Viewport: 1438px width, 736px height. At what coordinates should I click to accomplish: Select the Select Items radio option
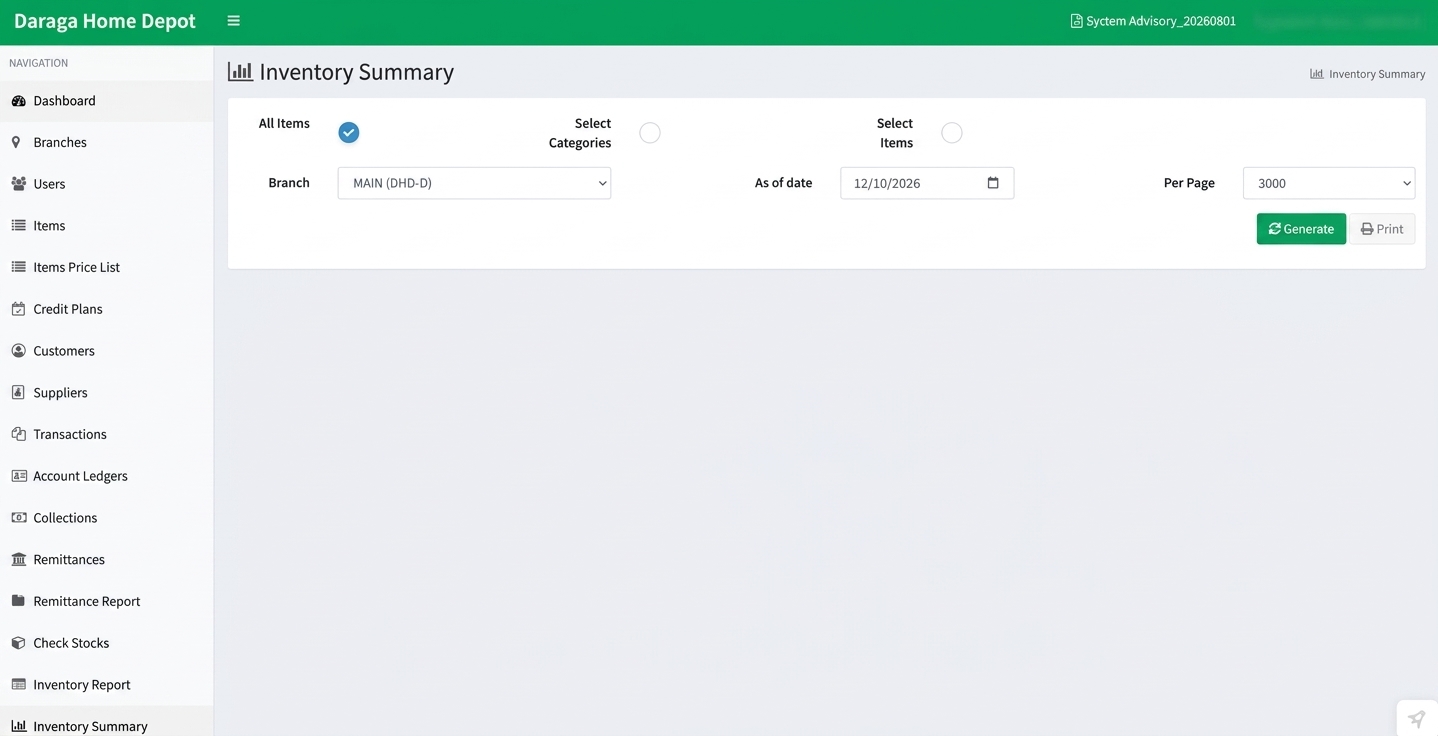[x=952, y=133]
